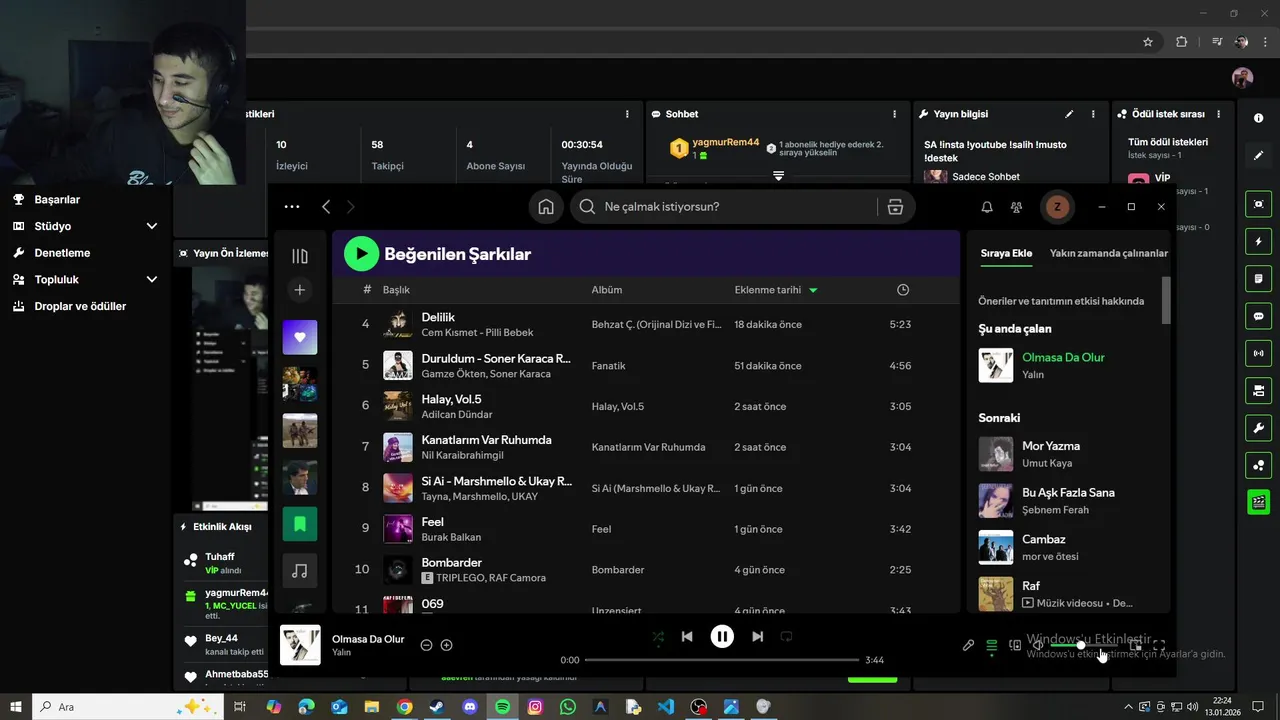The width and height of the screenshot is (1280, 720).
Task: Pause the current song
Action: 722,636
